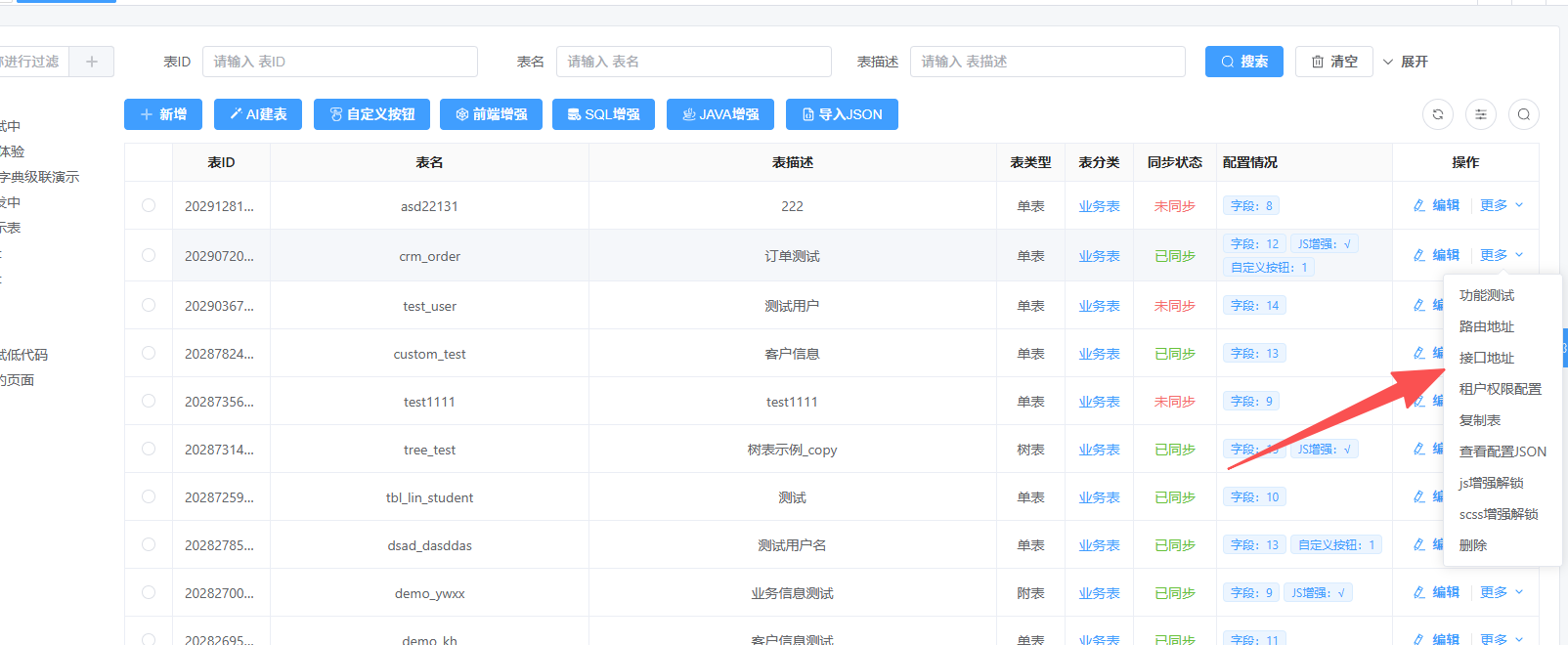The width and height of the screenshot is (1568, 645).
Task: Click the refresh table icon
Action: 1437,114
